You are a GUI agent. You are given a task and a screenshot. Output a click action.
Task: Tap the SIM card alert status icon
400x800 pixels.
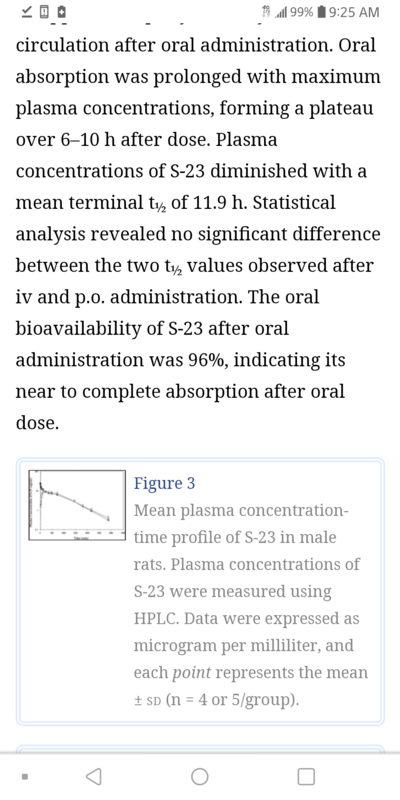[x=44, y=11]
